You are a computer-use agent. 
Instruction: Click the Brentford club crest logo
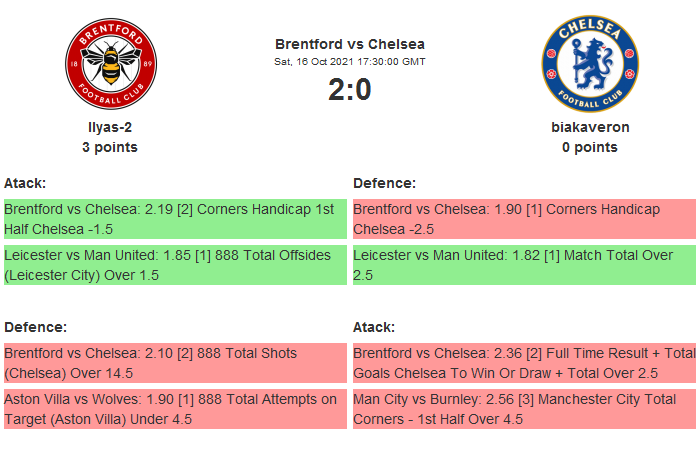click(110, 65)
